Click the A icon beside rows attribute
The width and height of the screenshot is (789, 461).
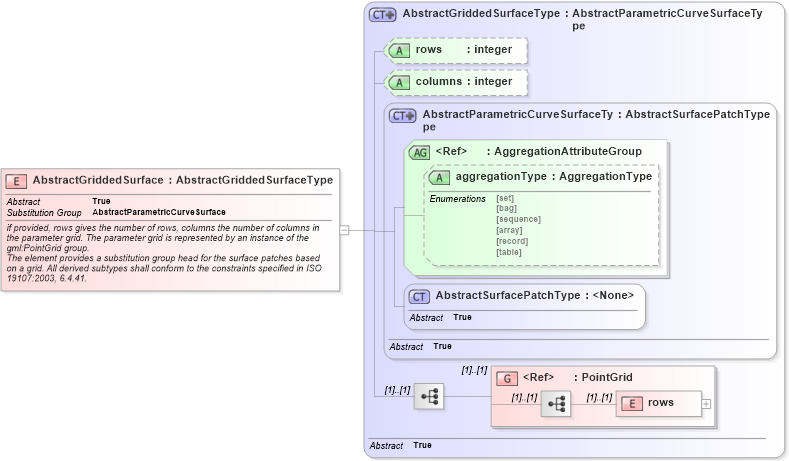pos(400,50)
